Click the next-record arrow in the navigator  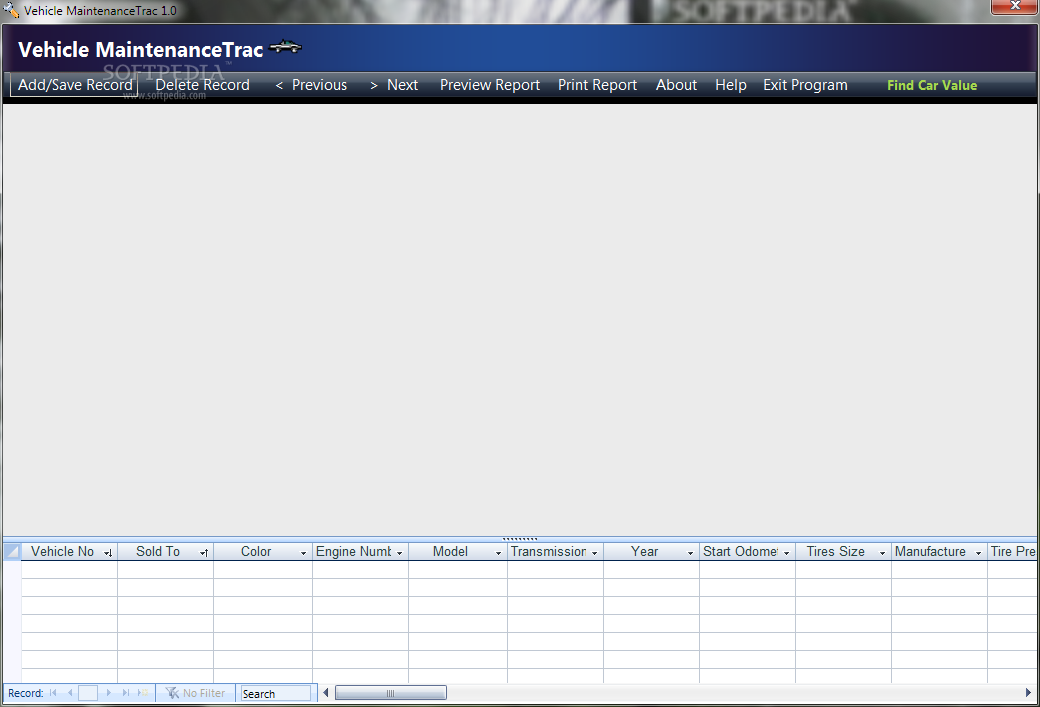pos(109,692)
